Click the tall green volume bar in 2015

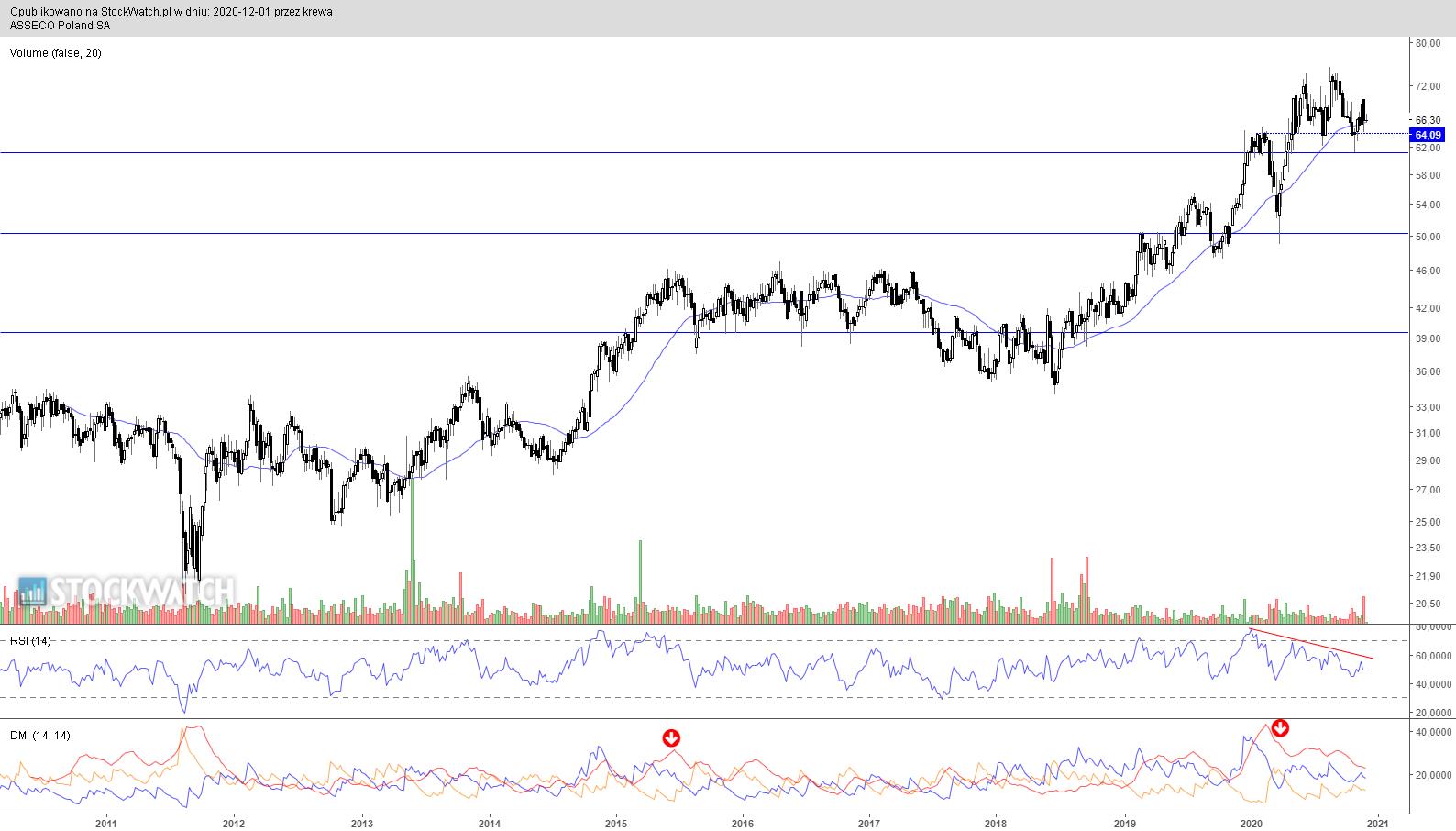pyautogui.click(x=640, y=582)
